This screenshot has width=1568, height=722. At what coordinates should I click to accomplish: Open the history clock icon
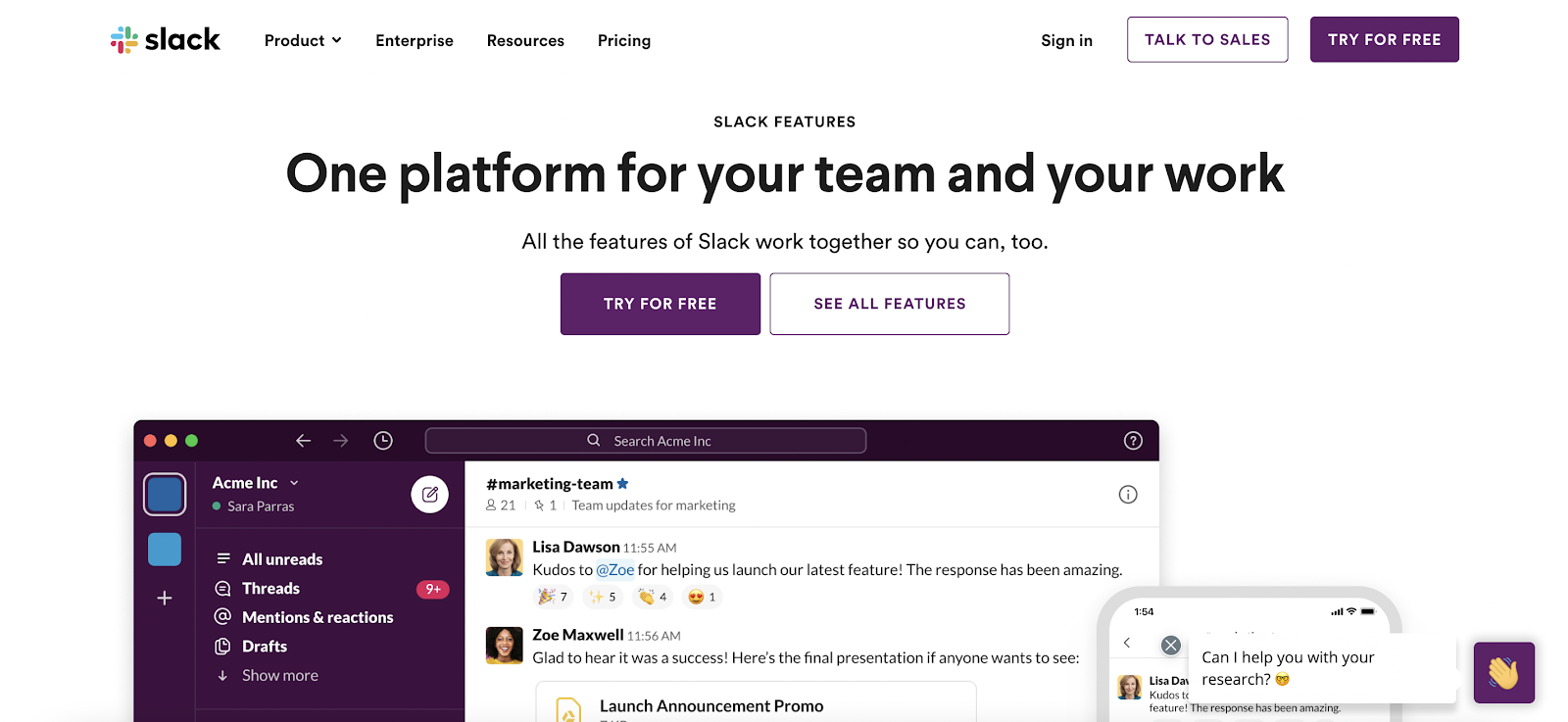pyautogui.click(x=383, y=441)
